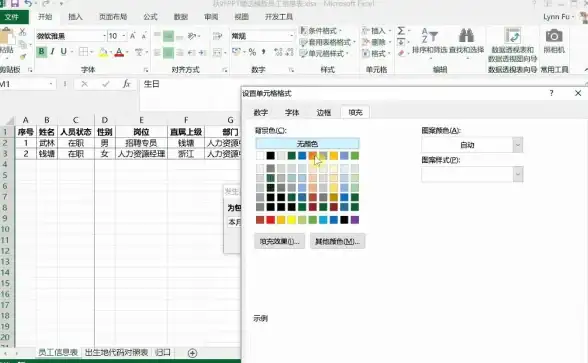
Task: Click the Merge and Center icon
Action: 218,52
